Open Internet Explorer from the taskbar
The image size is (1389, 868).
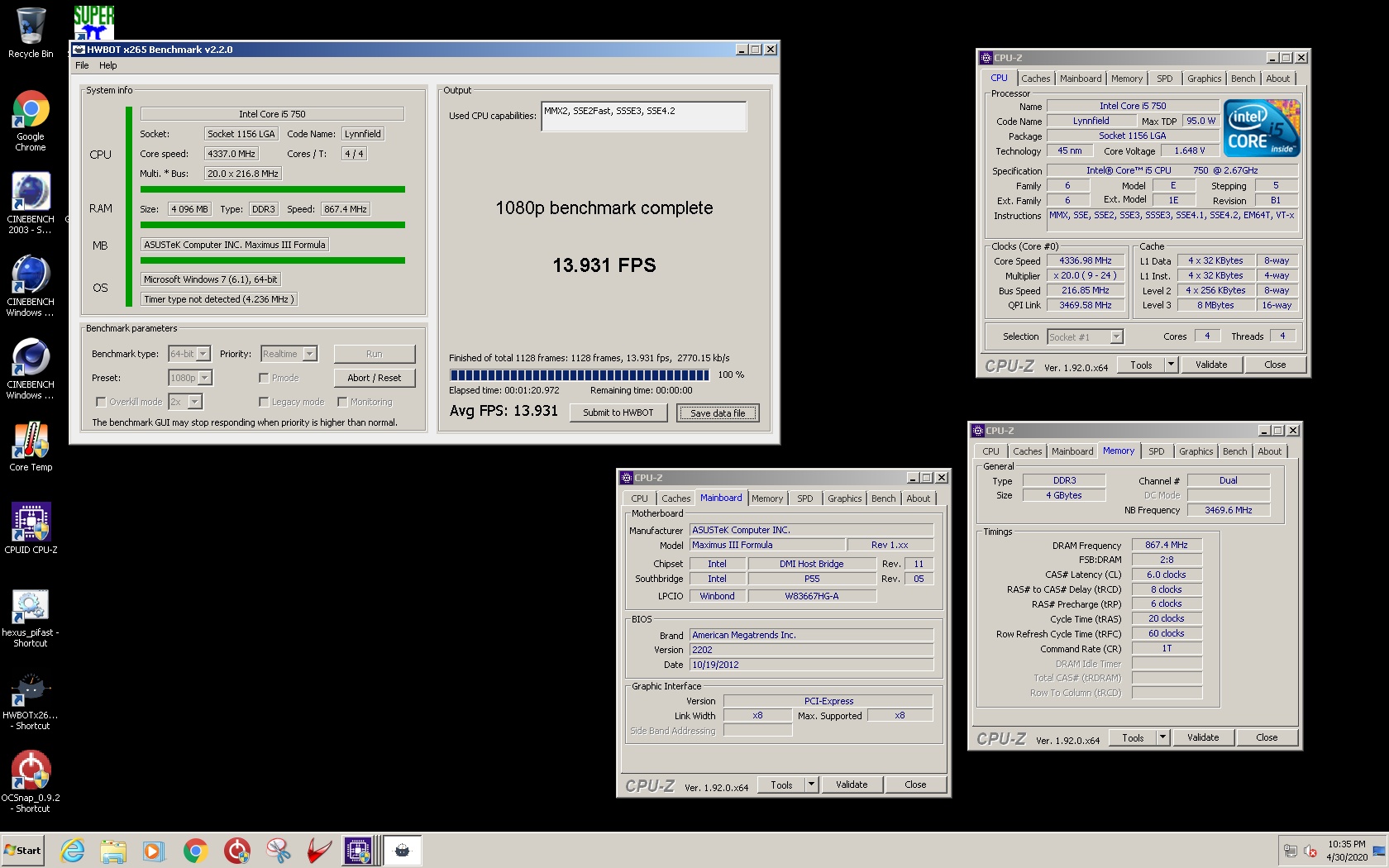pos(73,851)
